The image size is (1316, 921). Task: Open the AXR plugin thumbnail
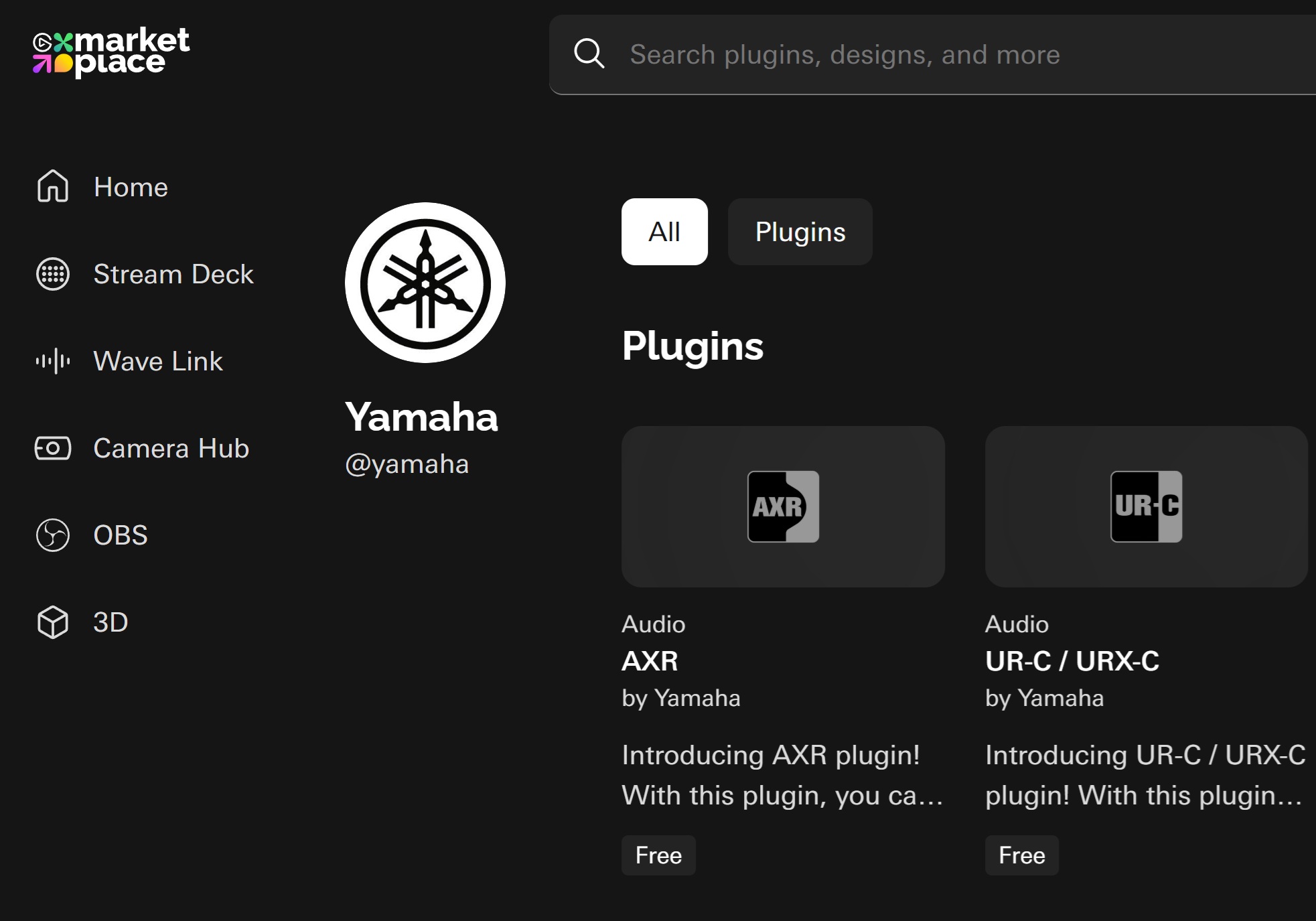pos(783,506)
